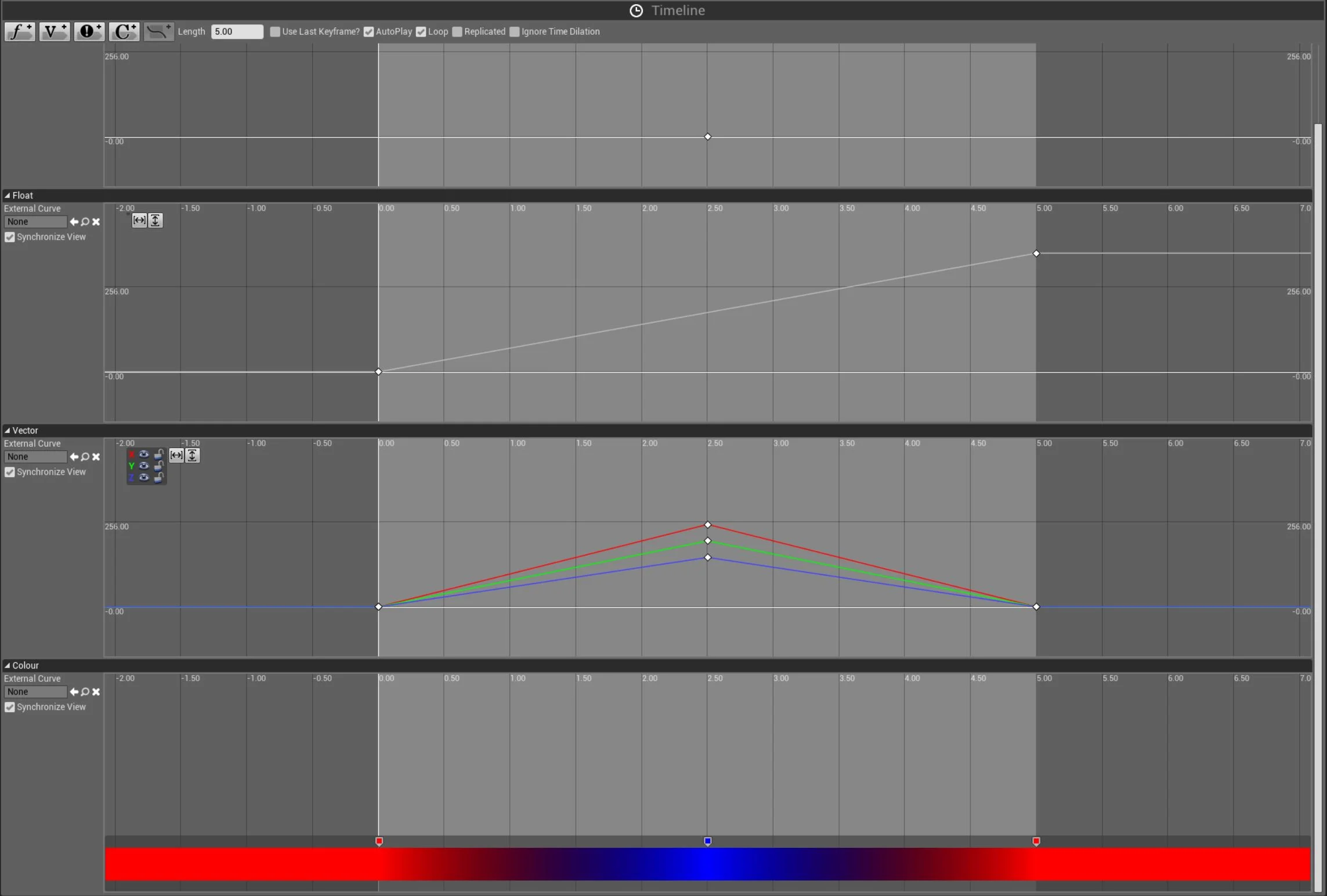Zoom to fit horizontal in Float track

(x=139, y=221)
